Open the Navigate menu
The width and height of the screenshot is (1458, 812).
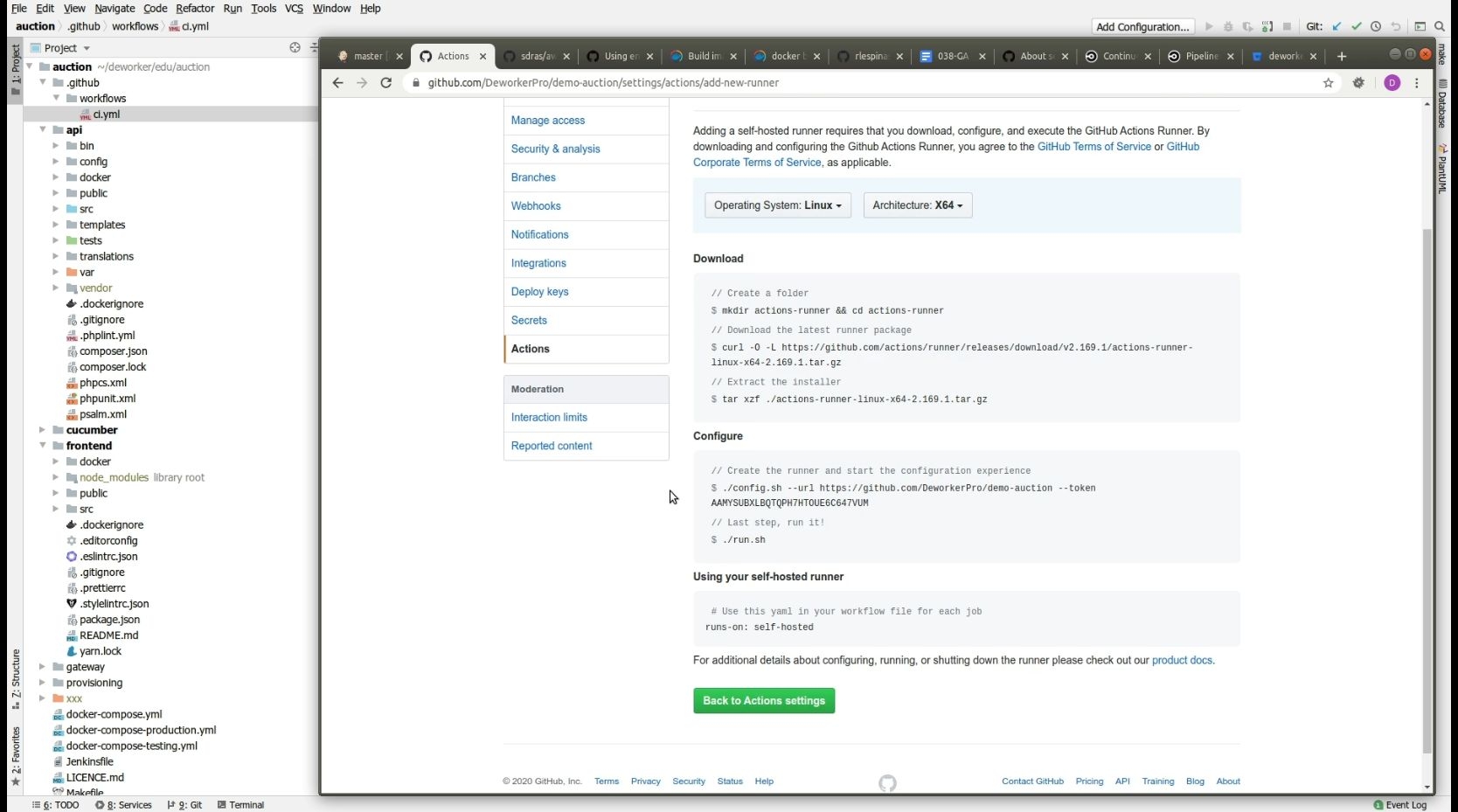[115, 8]
